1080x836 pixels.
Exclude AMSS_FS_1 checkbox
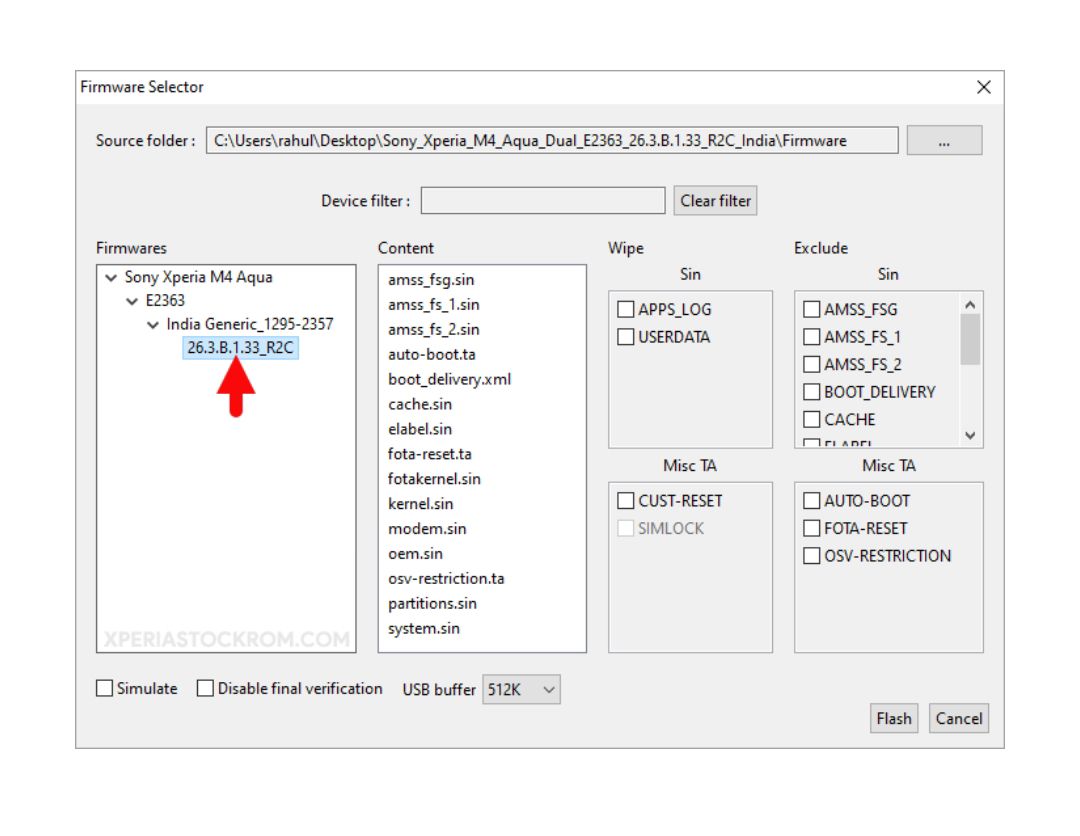click(812, 337)
